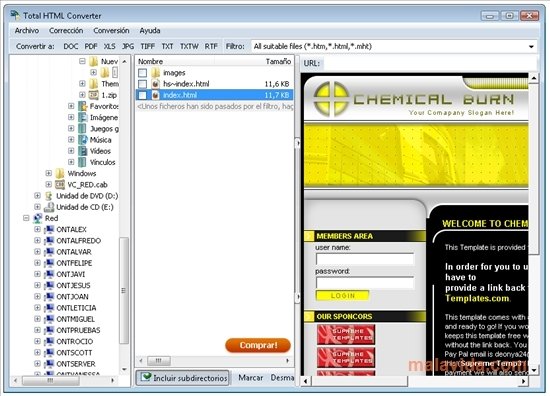The image size is (550, 396).
Task: Click folder tree vertical scrollbar thumb
Action: click(123, 290)
